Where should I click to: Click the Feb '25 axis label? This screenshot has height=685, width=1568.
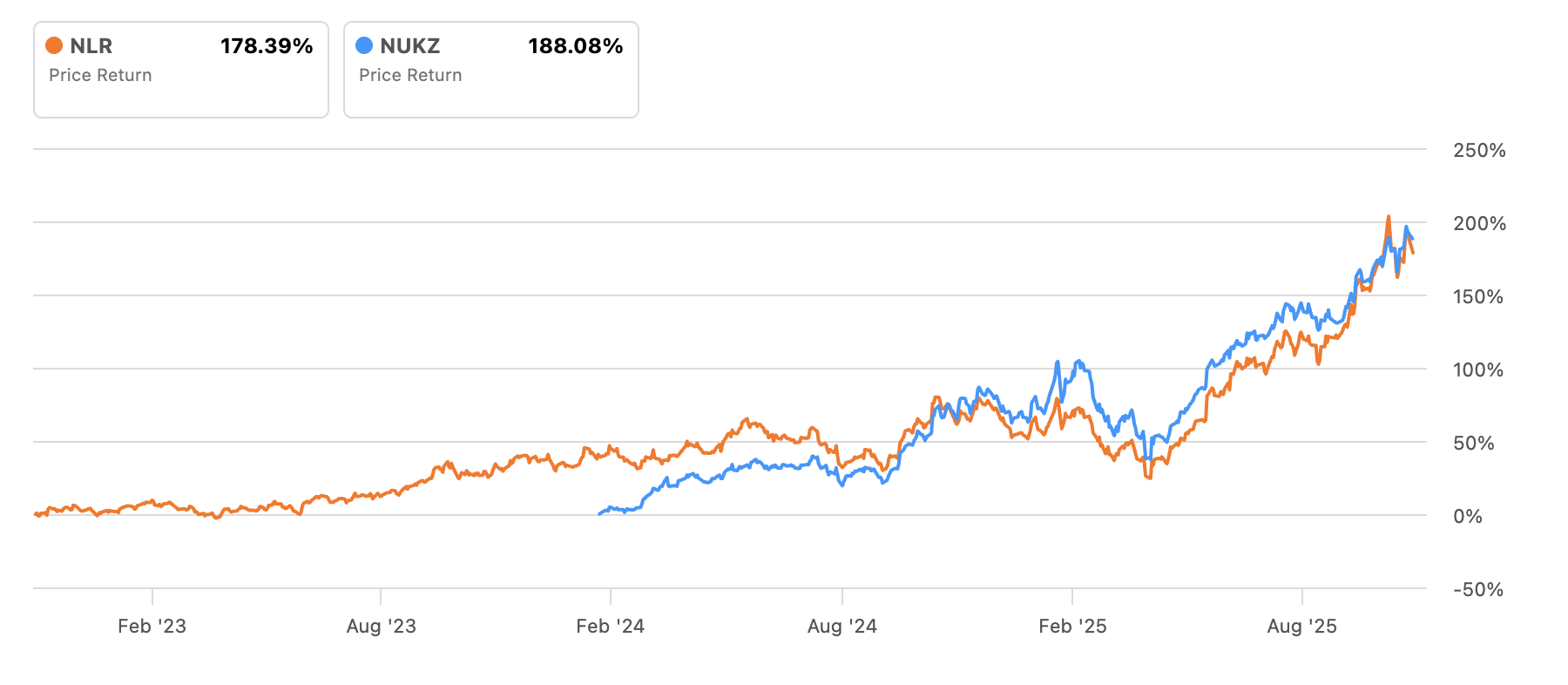click(x=1072, y=626)
